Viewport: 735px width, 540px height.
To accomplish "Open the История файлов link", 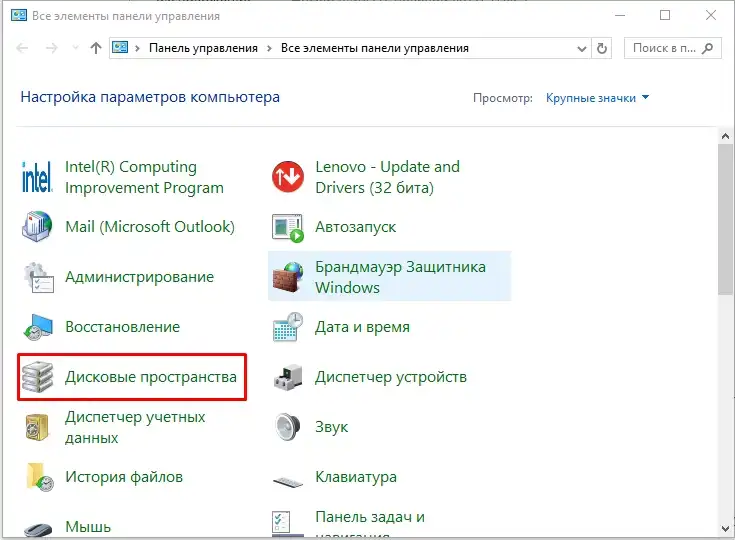I will 124,477.
